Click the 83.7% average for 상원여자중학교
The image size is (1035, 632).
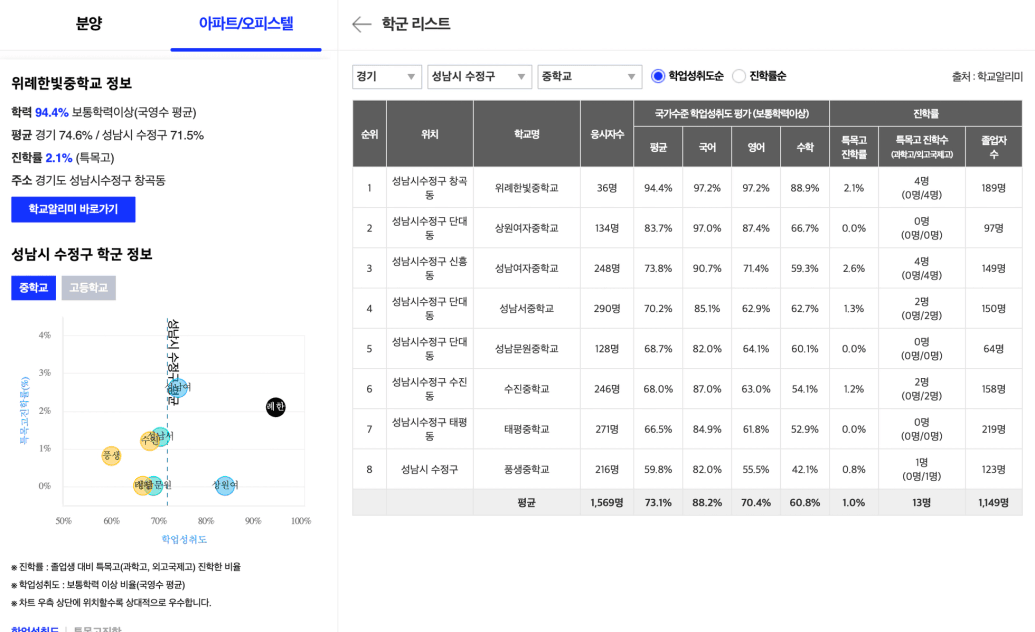[658, 228]
